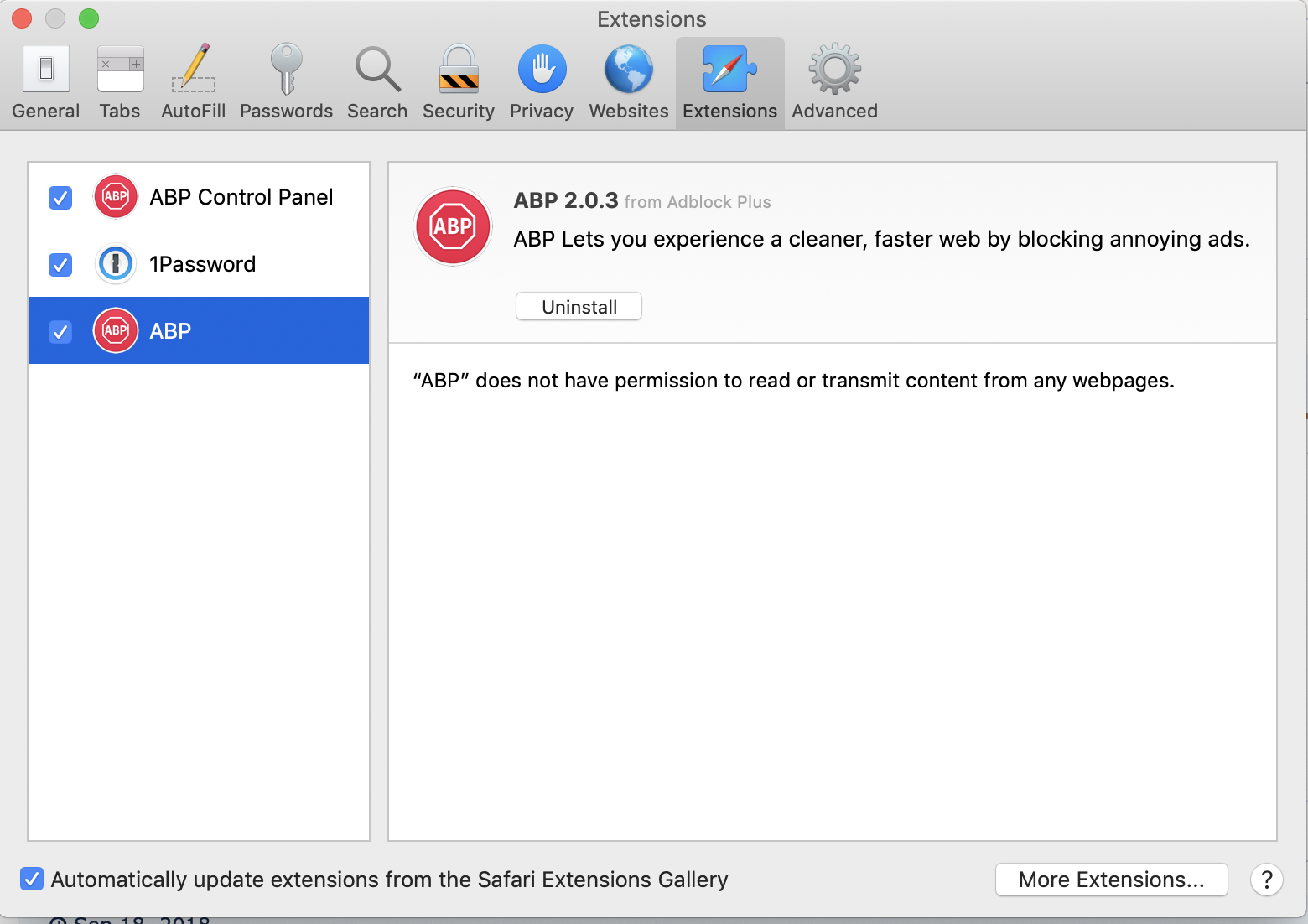Switch to the Advanced tab label
Screen dimensions: 1308x924
pyautogui.click(x=834, y=111)
